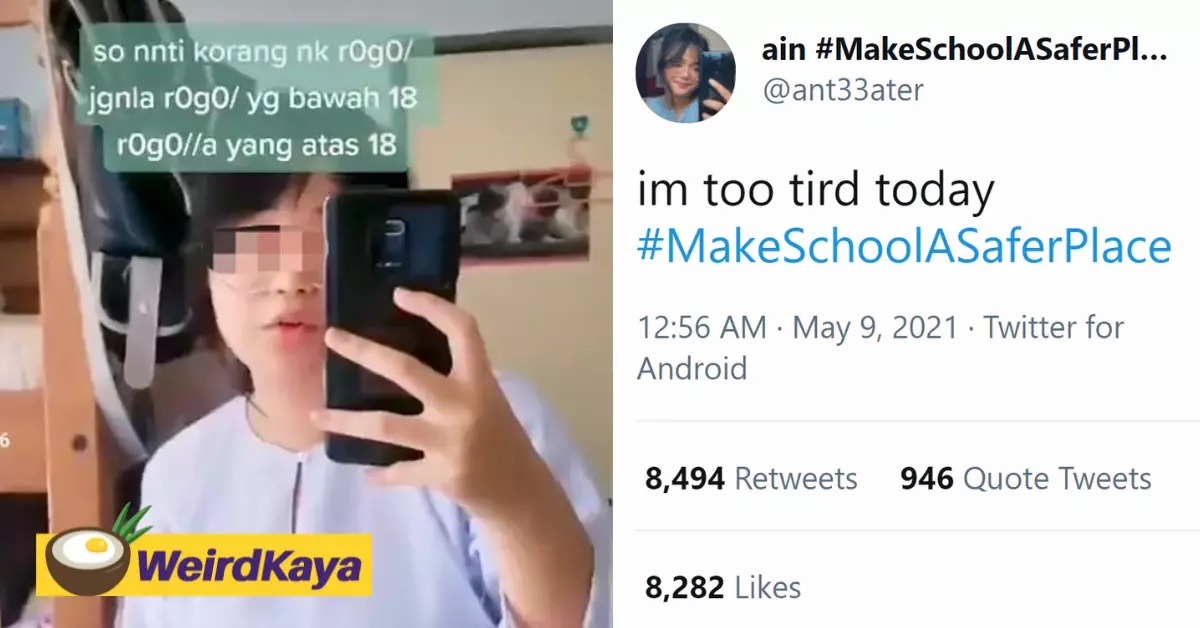Screen dimensions: 1200x628
Task: Open the blue #MakeSchoolASaferPlace hashtag in tweet
Action: click(904, 246)
